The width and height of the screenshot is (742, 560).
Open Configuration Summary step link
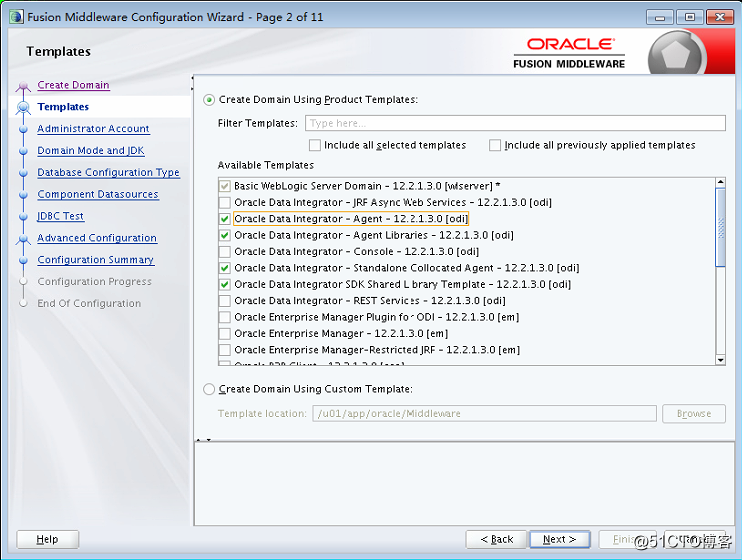click(96, 259)
